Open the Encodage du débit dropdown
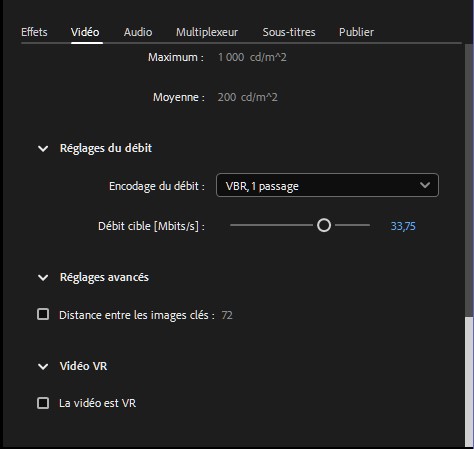 coord(327,185)
